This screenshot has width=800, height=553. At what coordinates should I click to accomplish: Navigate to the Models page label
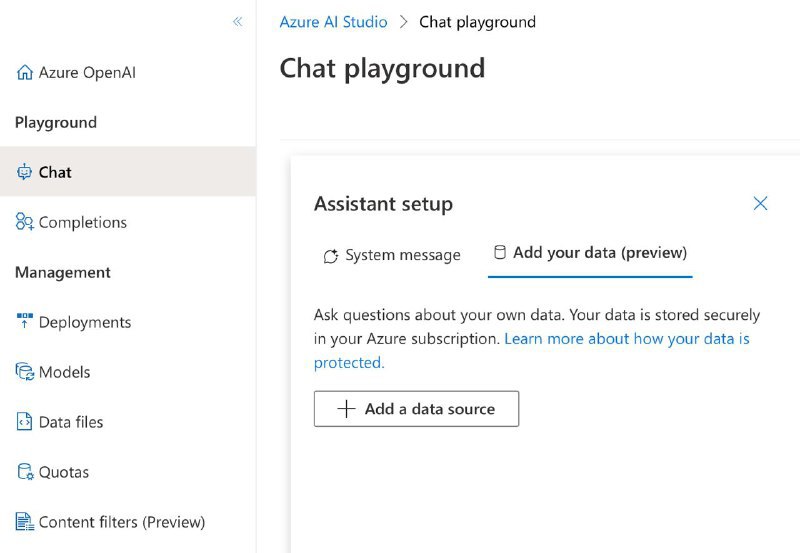click(65, 372)
